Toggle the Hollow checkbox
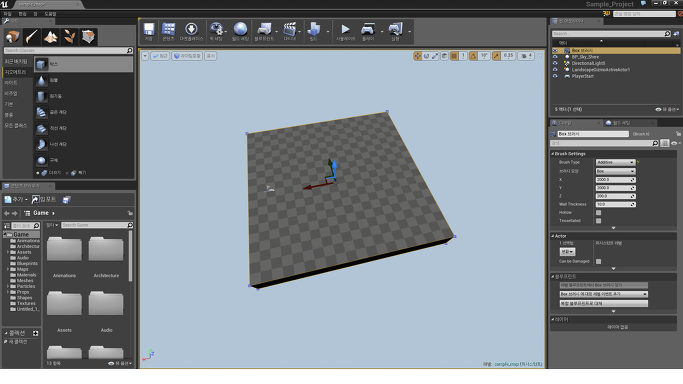This screenshot has width=683, height=384. click(x=598, y=212)
